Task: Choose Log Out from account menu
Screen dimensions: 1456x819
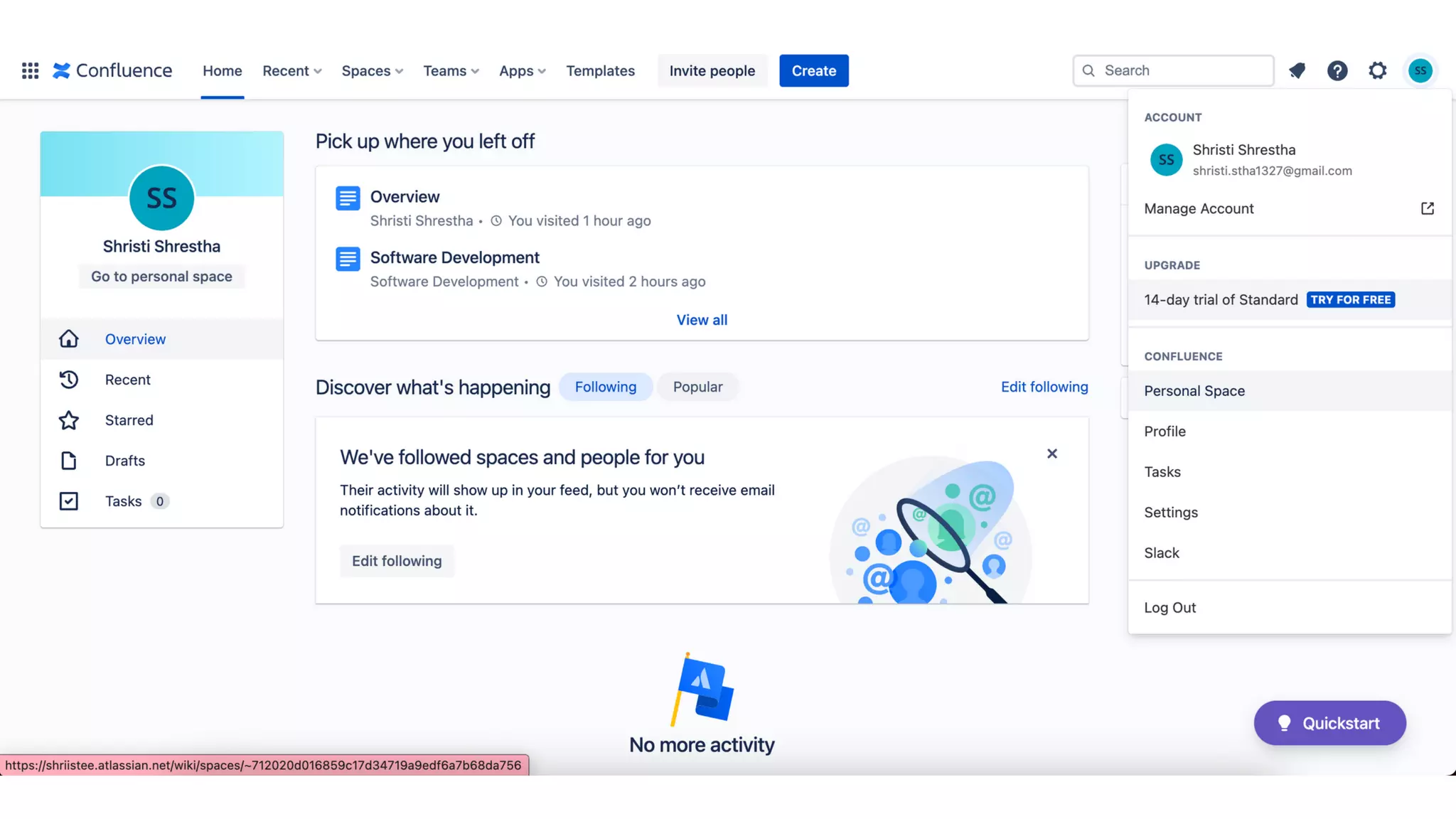Action: tap(1169, 608)
